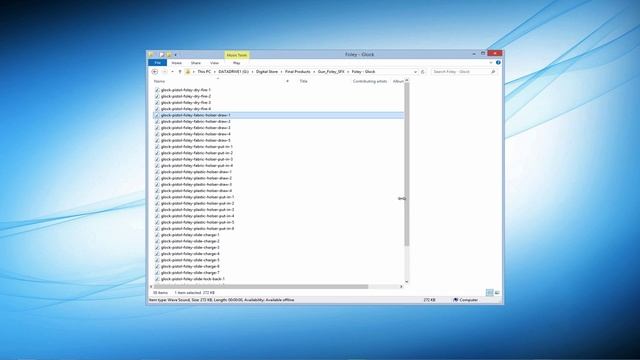Click the Music Tools contextual tab
Screen dimensions: 640x360
click(x=237, y=55)
